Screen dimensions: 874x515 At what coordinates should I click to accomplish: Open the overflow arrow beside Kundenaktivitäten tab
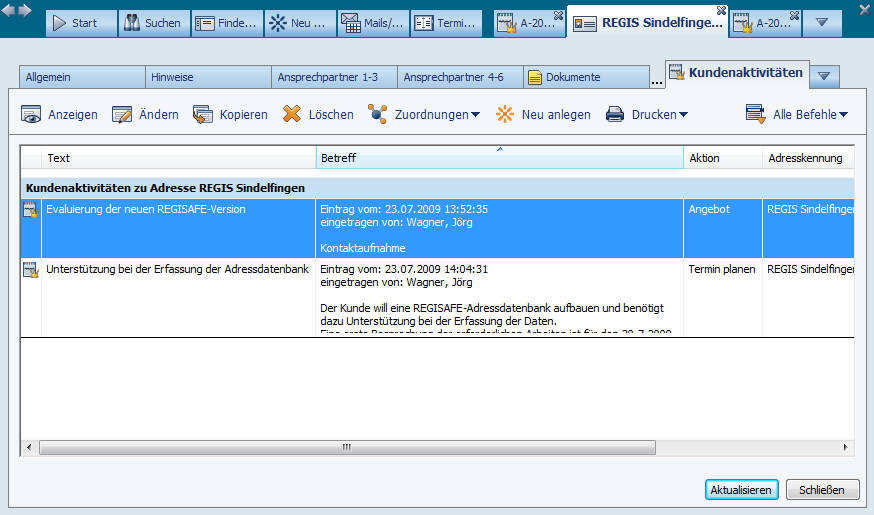point(825,75)
